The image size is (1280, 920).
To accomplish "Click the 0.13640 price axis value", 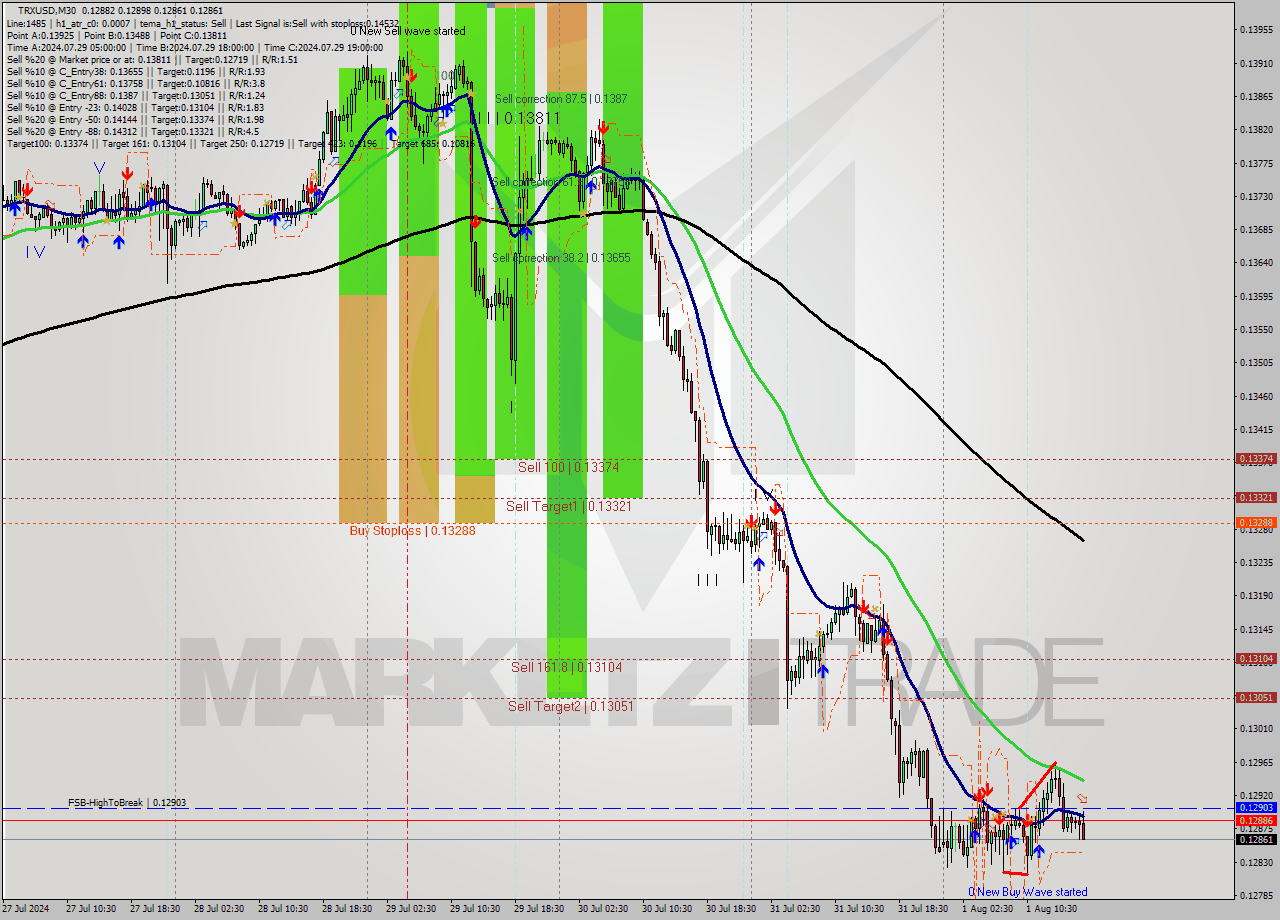I will coord(1256,263).
